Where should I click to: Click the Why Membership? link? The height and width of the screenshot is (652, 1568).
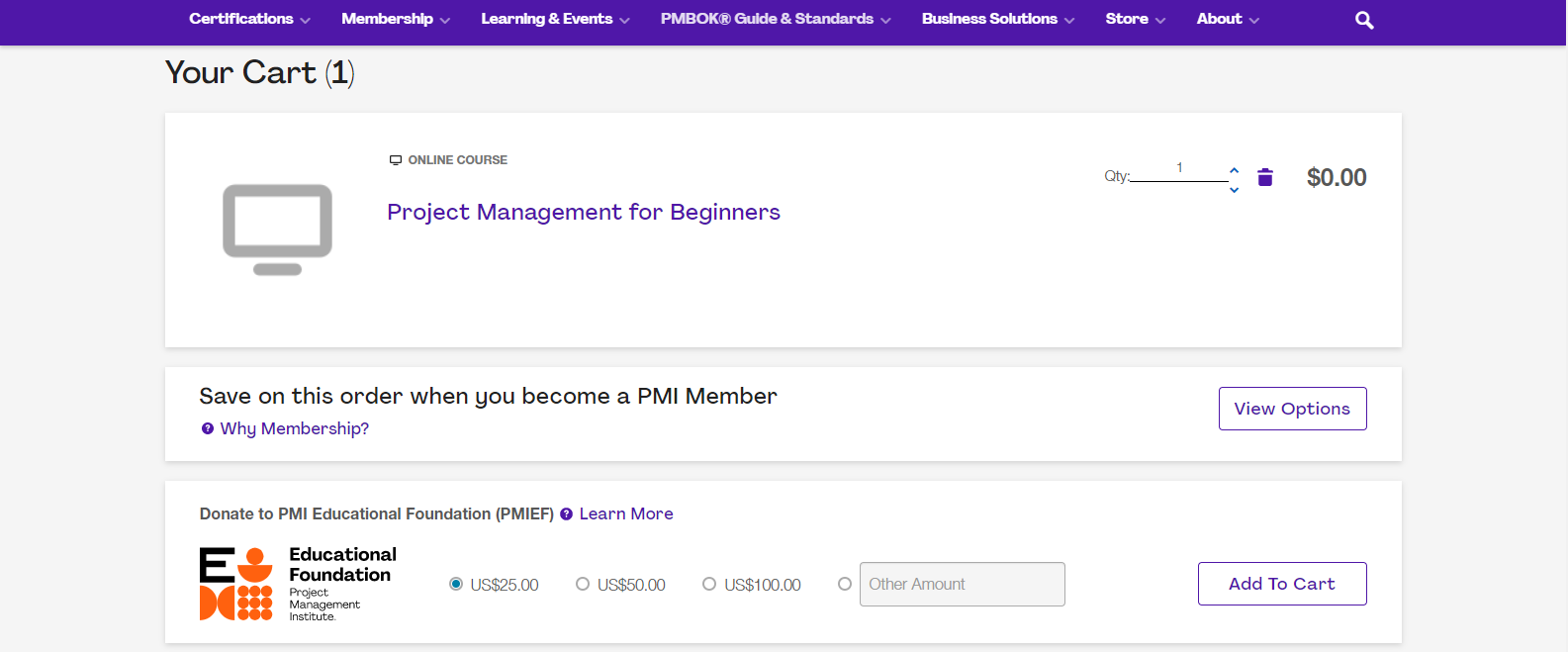tap(295, 428)
